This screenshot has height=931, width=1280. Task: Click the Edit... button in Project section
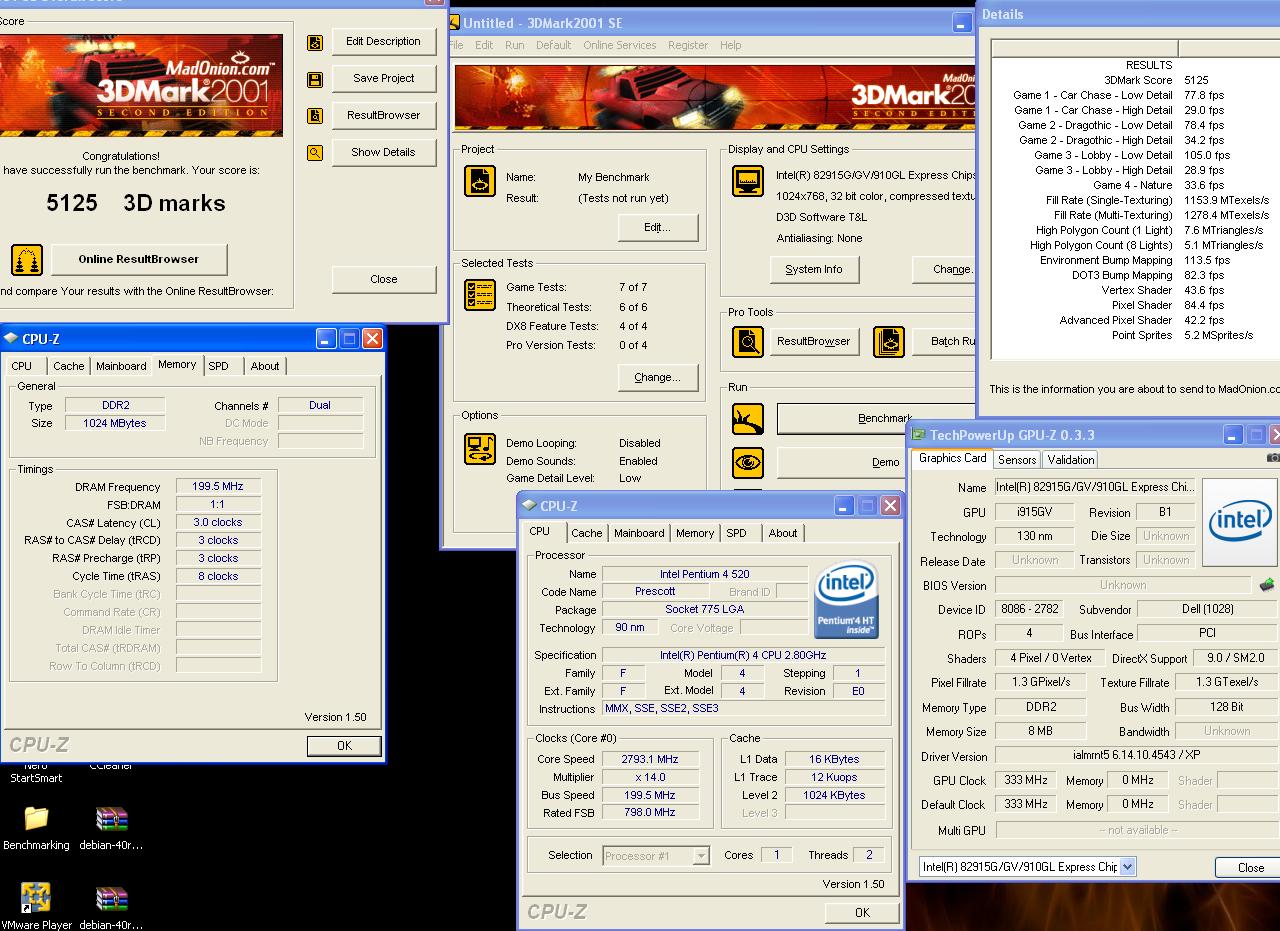click(x=657, y=227)
